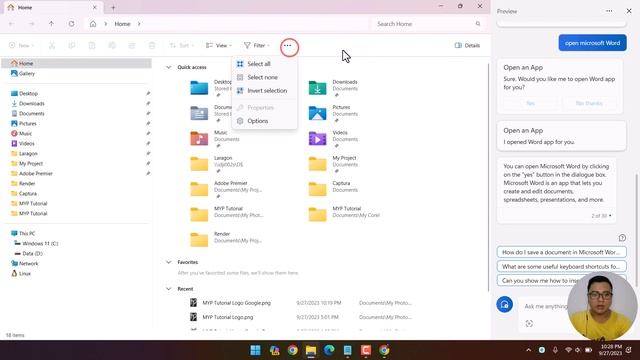Screen dimensions: 640x360
Task: Click the search magnifier icon
Action: click(478, 24)
